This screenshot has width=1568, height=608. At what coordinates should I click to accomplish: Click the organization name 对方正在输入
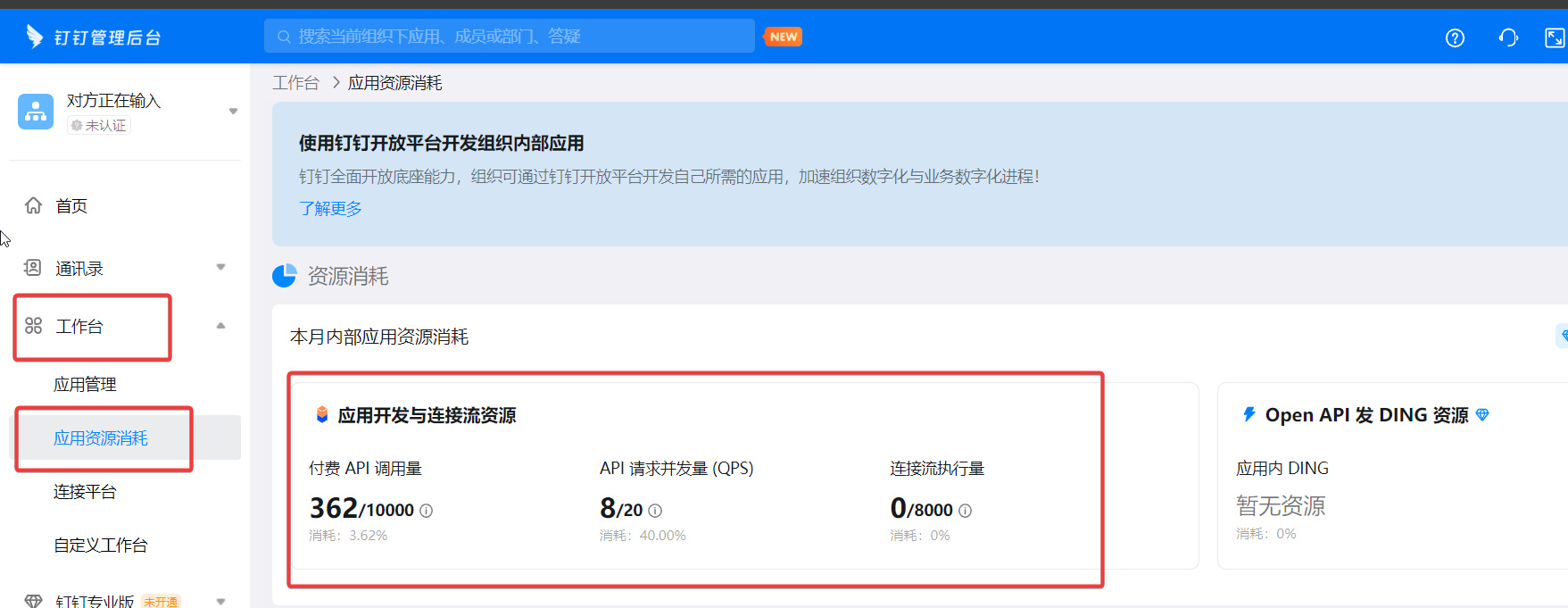coord(113,101)
